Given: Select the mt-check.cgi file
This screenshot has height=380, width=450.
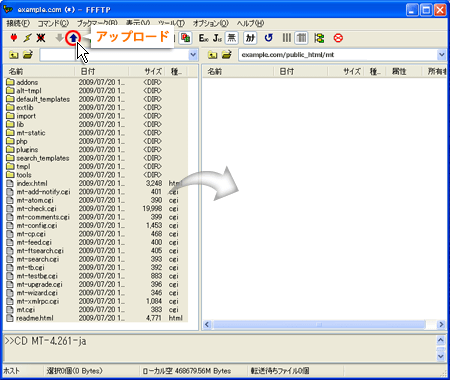Looking at the screenshot, I should [32, 208].
